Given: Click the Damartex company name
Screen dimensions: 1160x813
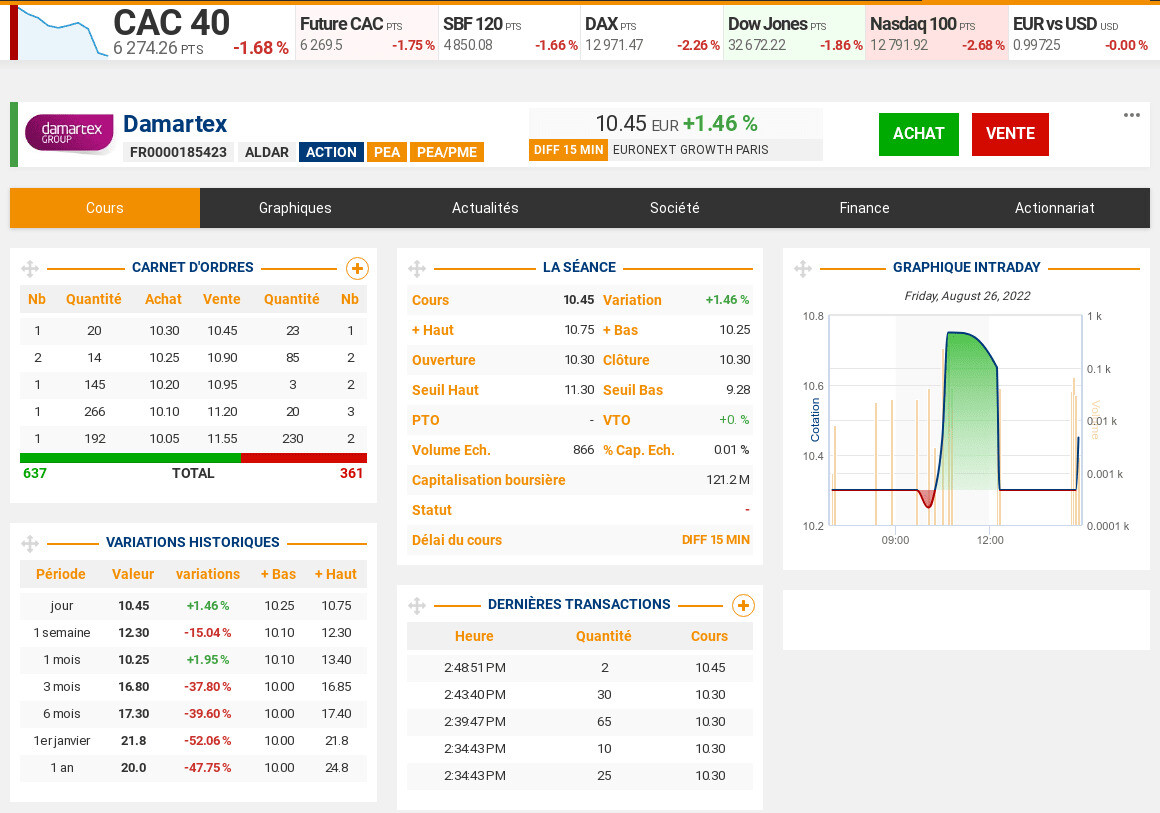Looking at the screenshot, I should [175, 124].
